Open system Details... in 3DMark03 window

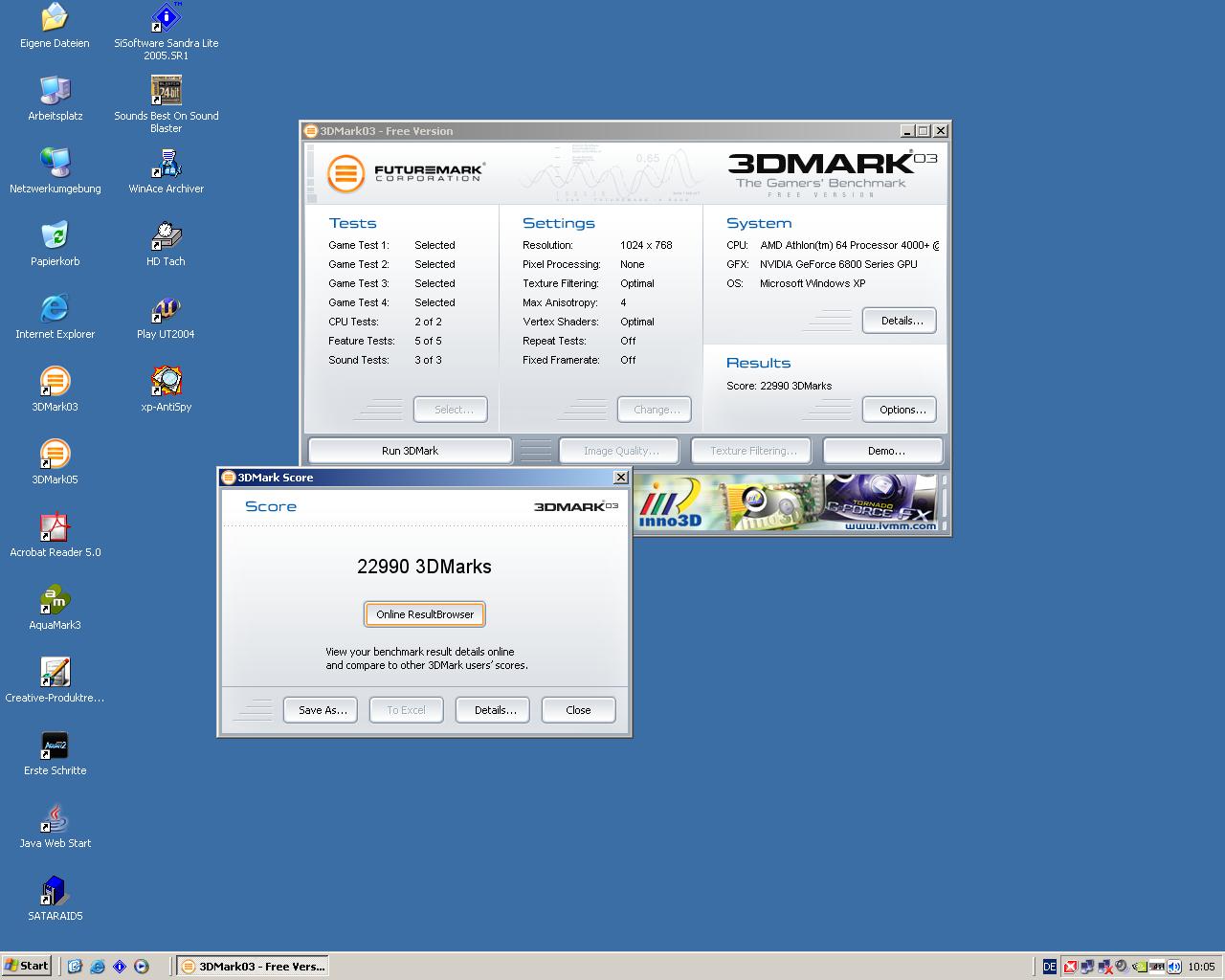pos(900,321)
